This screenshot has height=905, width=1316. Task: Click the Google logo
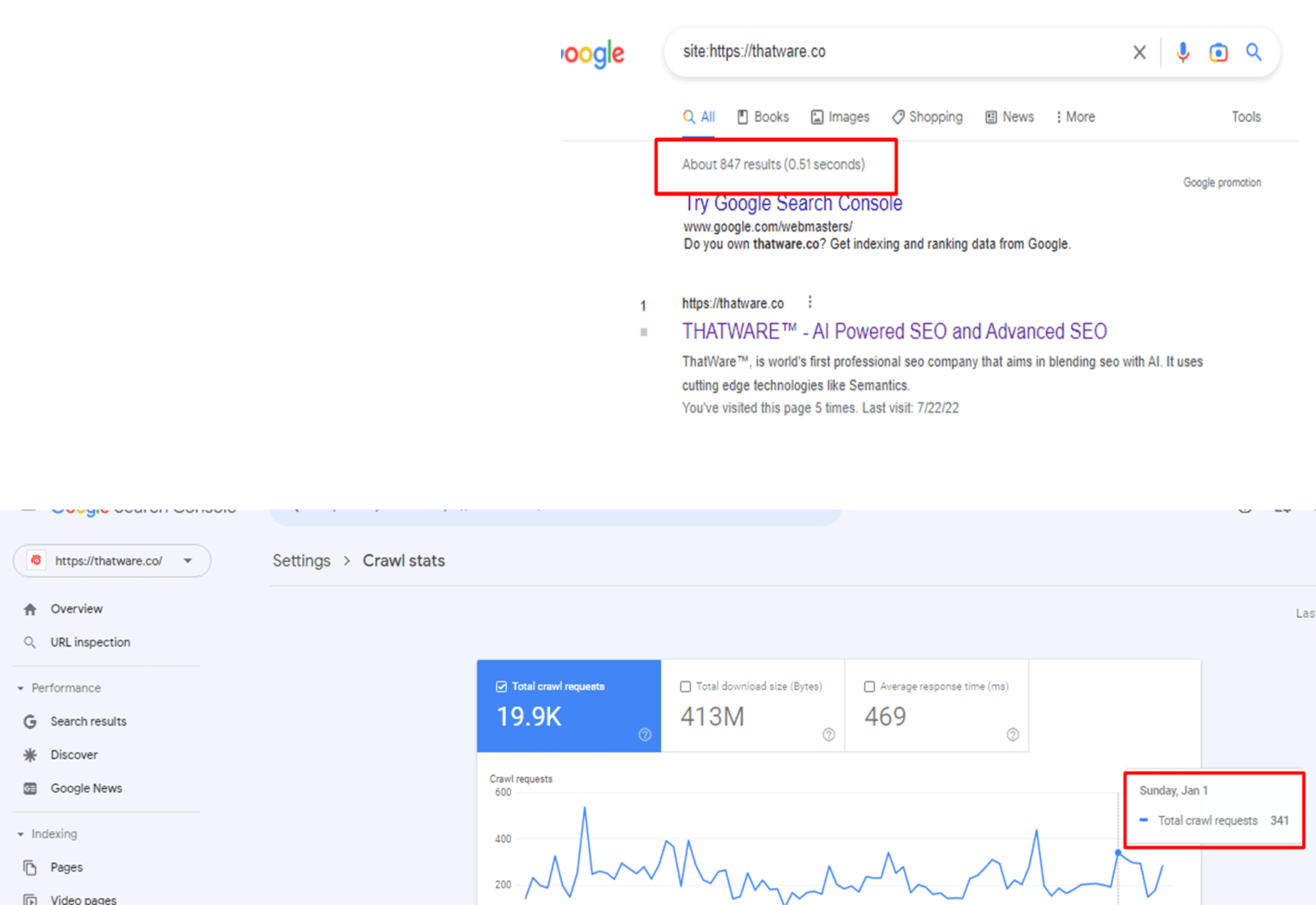(x=593, y=53)
